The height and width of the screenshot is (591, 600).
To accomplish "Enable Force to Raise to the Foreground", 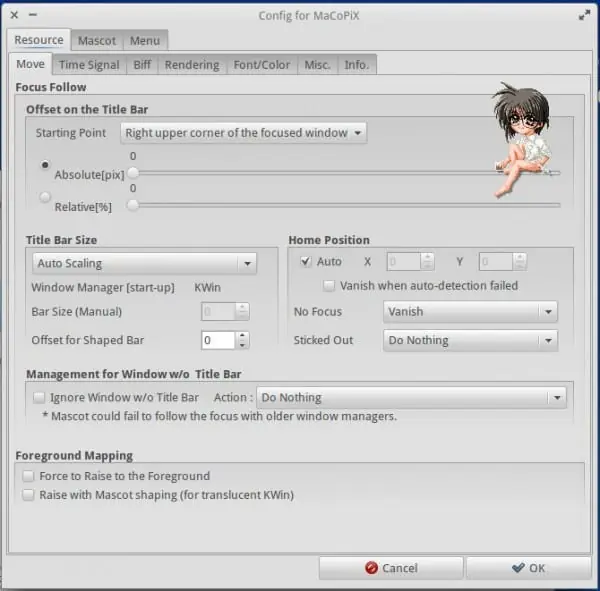I will [x=28, y=476].
